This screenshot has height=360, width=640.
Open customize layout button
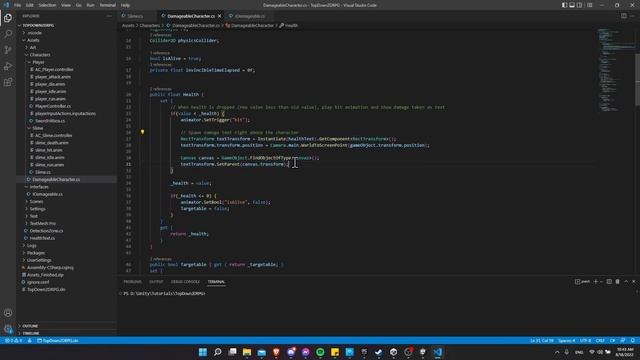pos(589,5)
